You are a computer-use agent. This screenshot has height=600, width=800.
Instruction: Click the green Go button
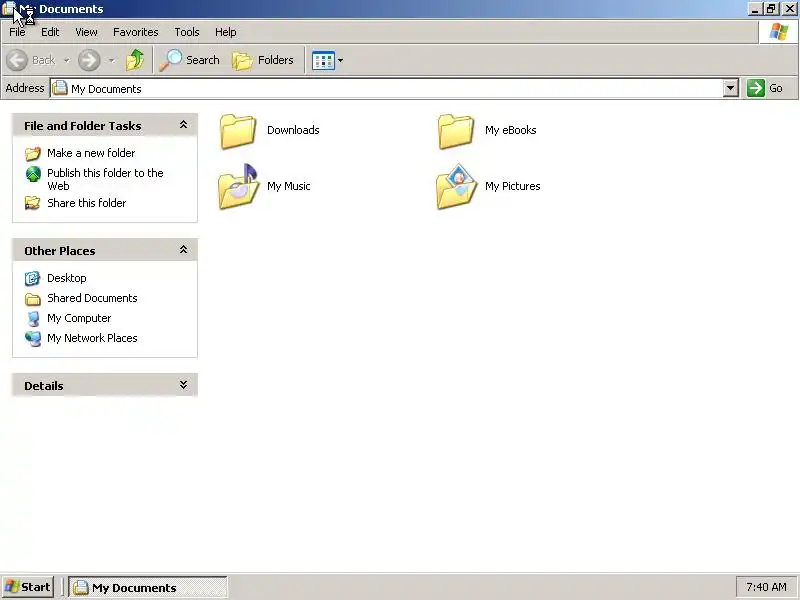pos(765,88)
